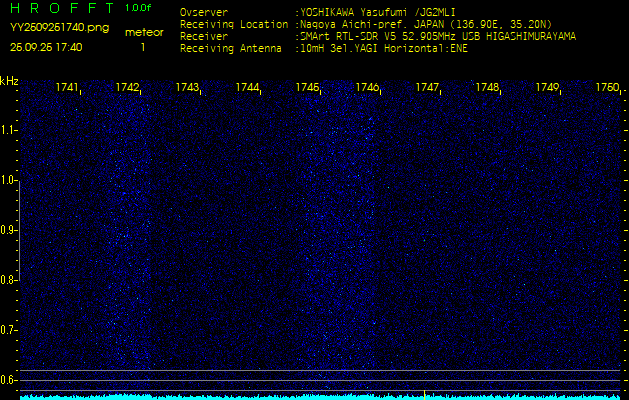Click the 'Receiving Location' field label
This screenshot has width=629, height=400.
[x=234, y=24]
